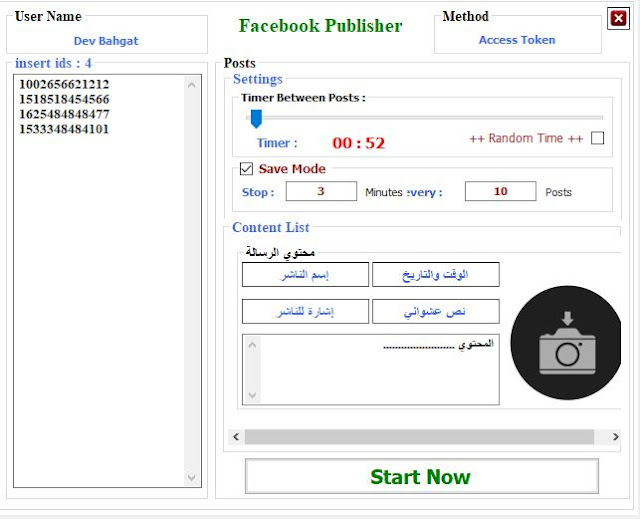
Task: Click the ids list scroll up arrow
Action: [191, 85]
